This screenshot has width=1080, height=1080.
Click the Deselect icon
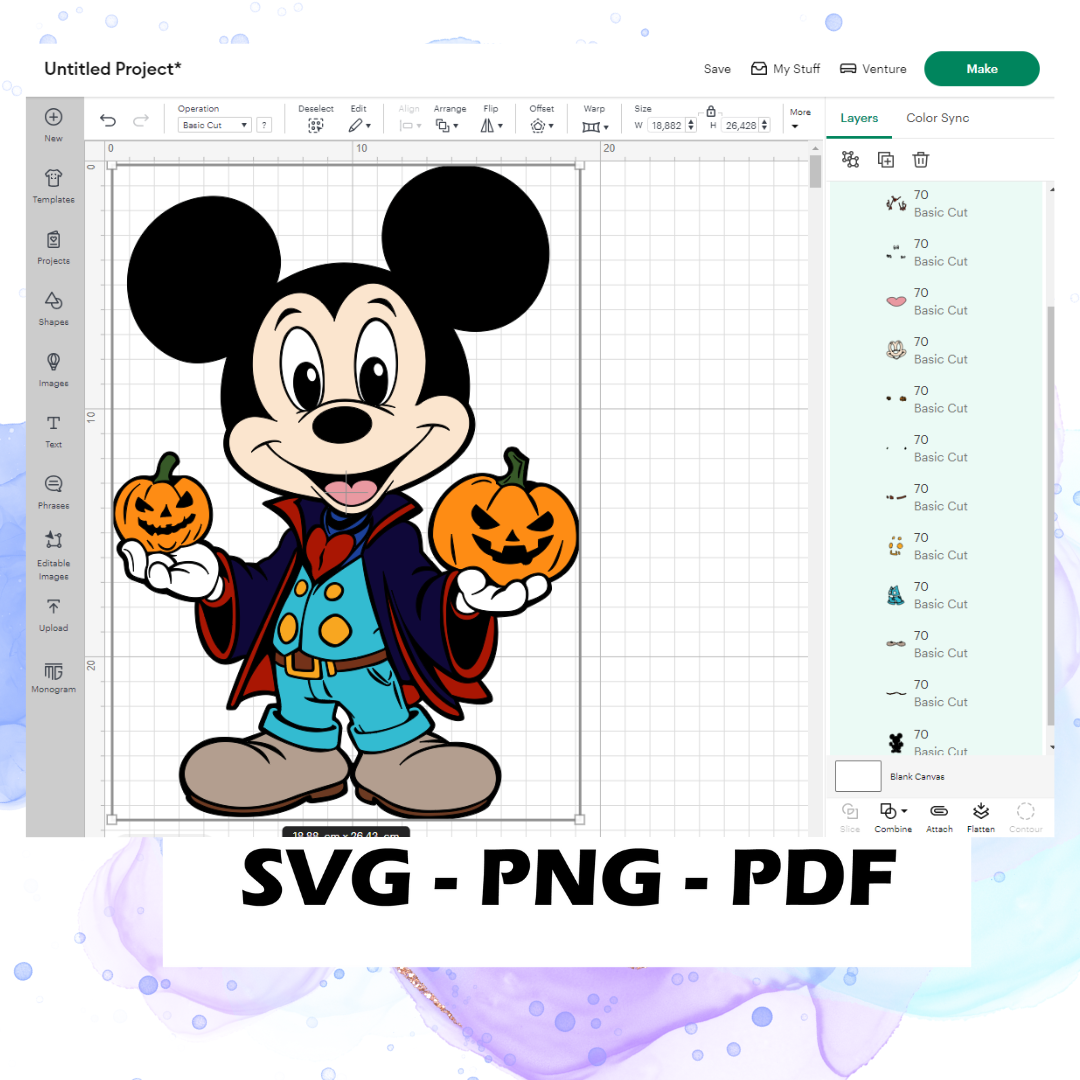(315, 125)
